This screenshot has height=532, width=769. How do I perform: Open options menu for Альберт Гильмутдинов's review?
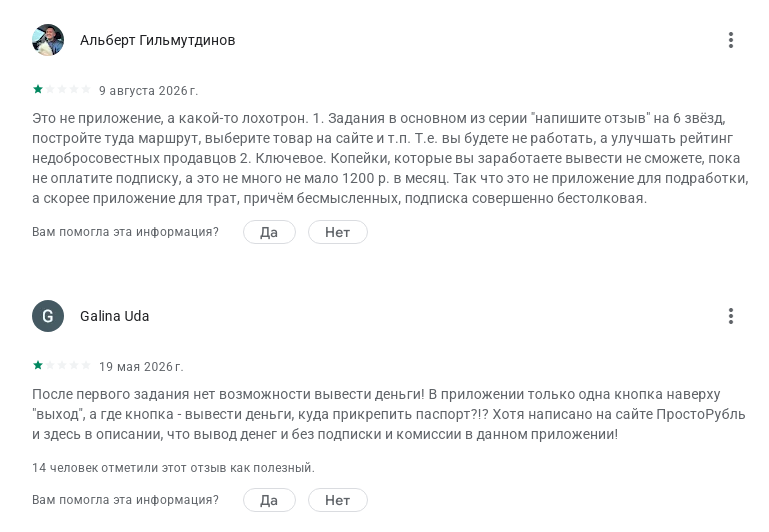click(x=730, y=40)
